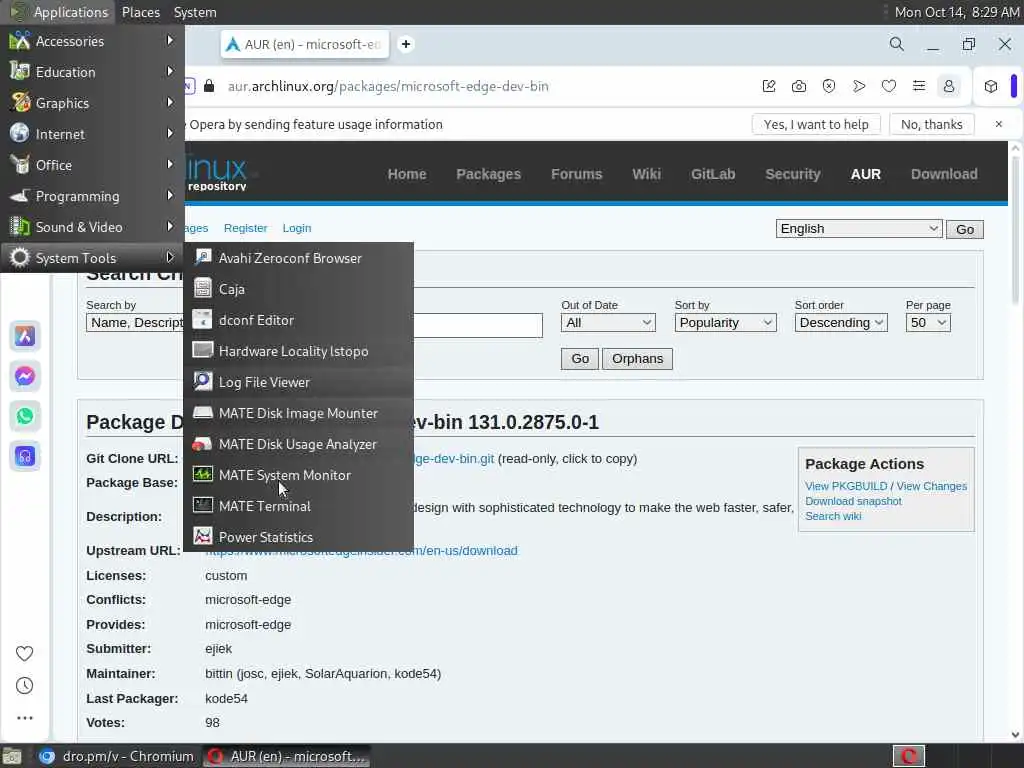Launch MATE Disk Image Mounter
Image resolution: width=1024 pixels, height=768 pixels.
coord(298,413)
